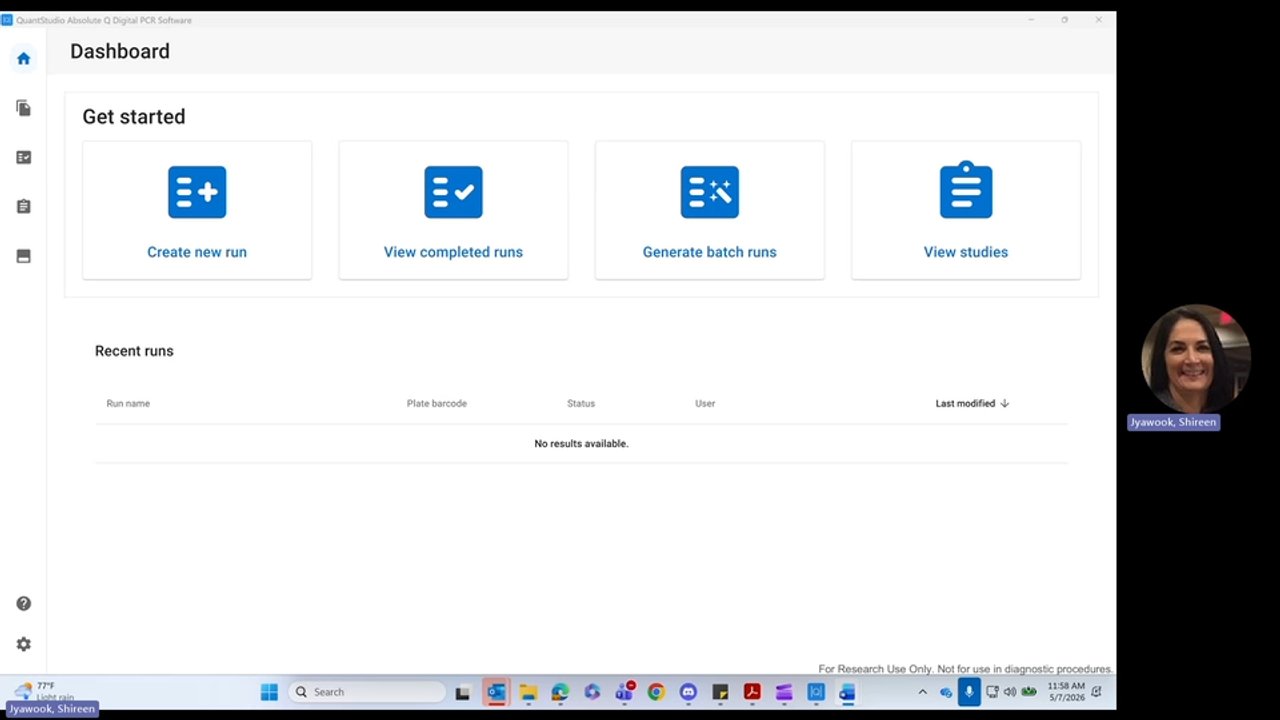The image size is (1280, 720).
Task: Sort by Last modified column arrow
Action: (x=1005, y=403)
